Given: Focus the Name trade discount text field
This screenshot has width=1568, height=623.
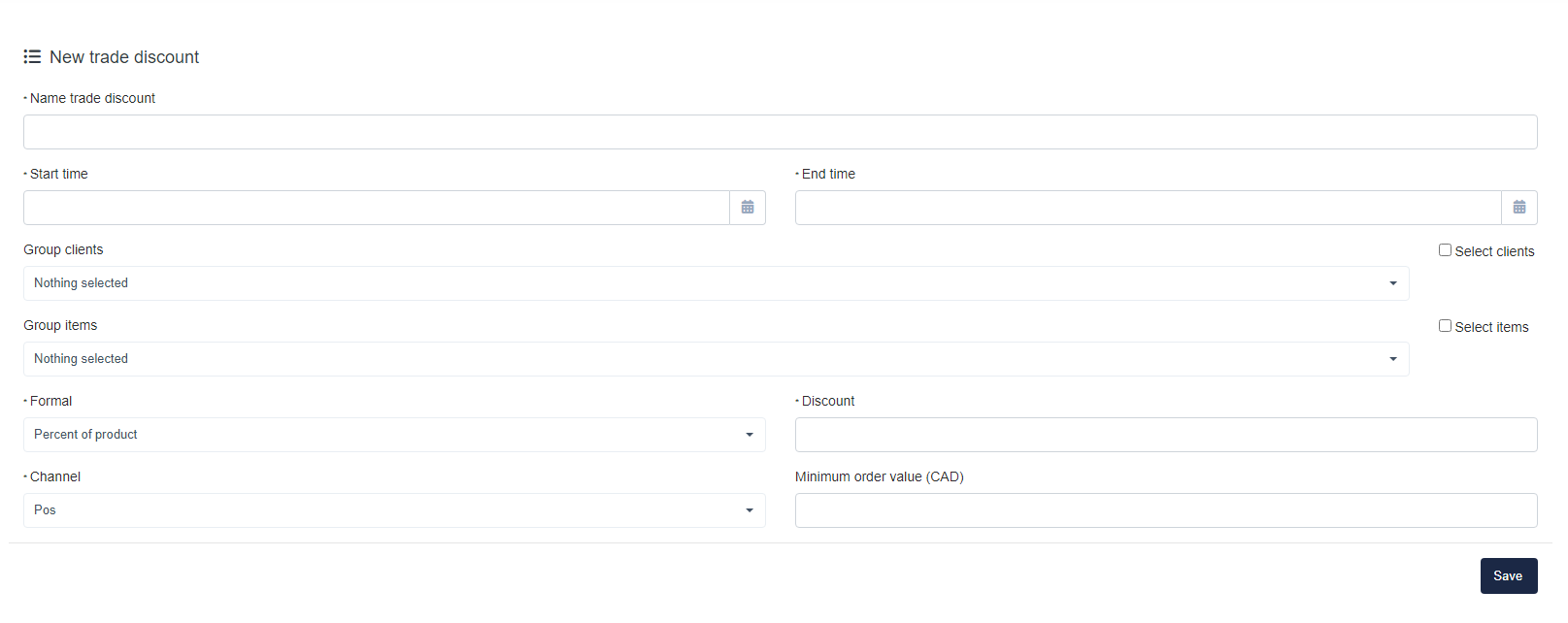Looking at the screenshot, I should [780, 132].
